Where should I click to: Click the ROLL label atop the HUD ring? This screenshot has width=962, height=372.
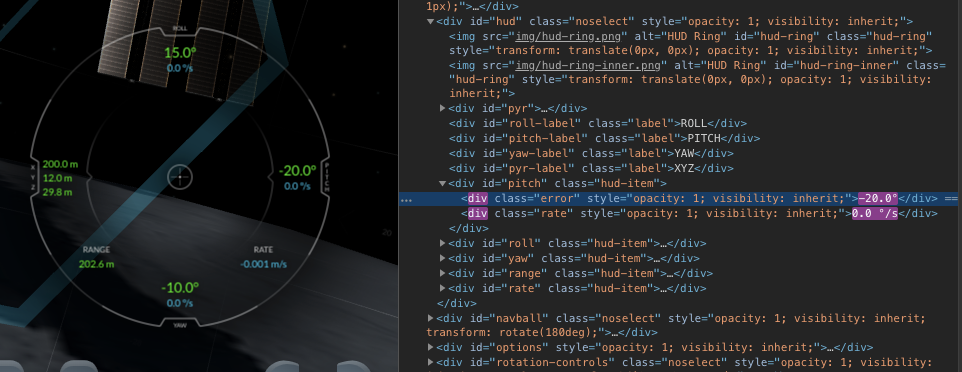[180, 29]
